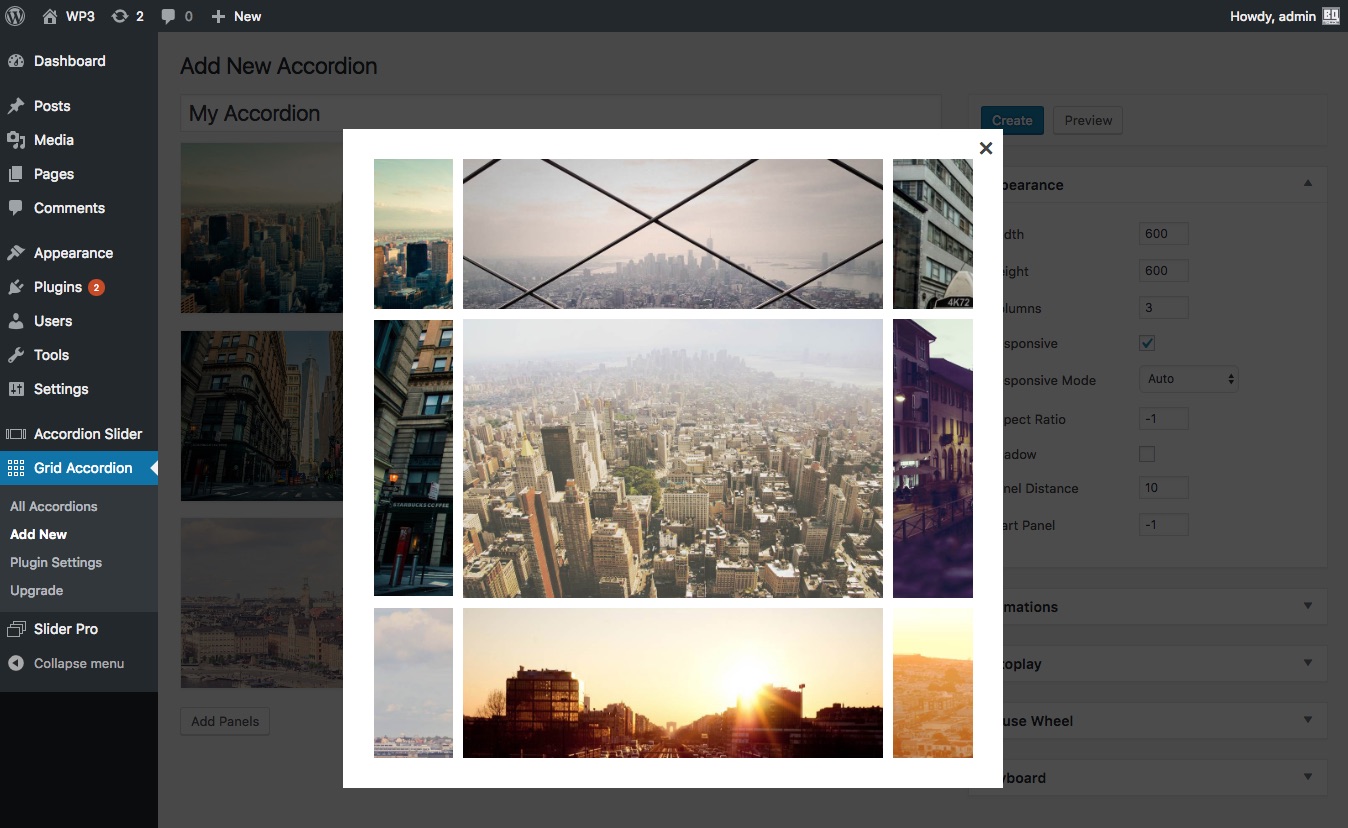1348x828 pixels.
Task: Open the Responsive Mode Auto dropdown
Action: (1189, 379)
